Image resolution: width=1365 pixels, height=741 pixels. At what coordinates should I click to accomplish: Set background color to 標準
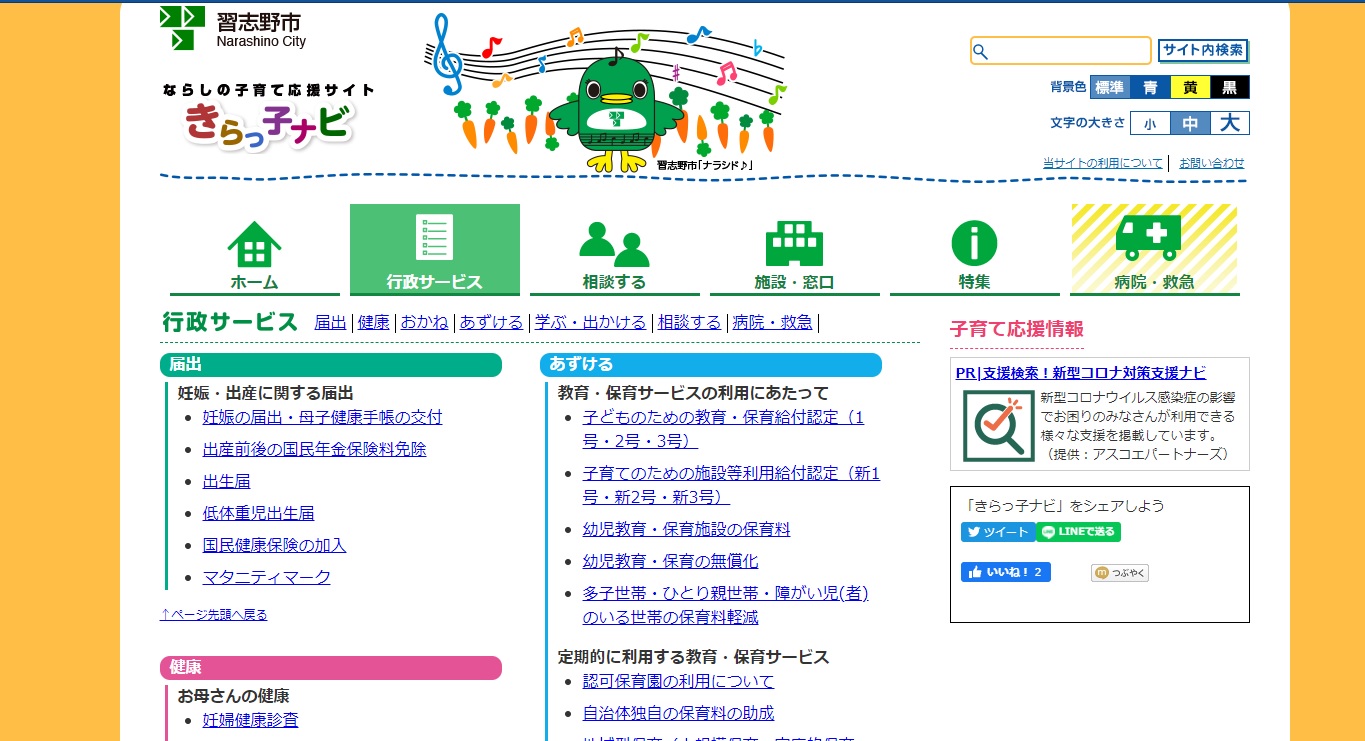[1110, 87]
